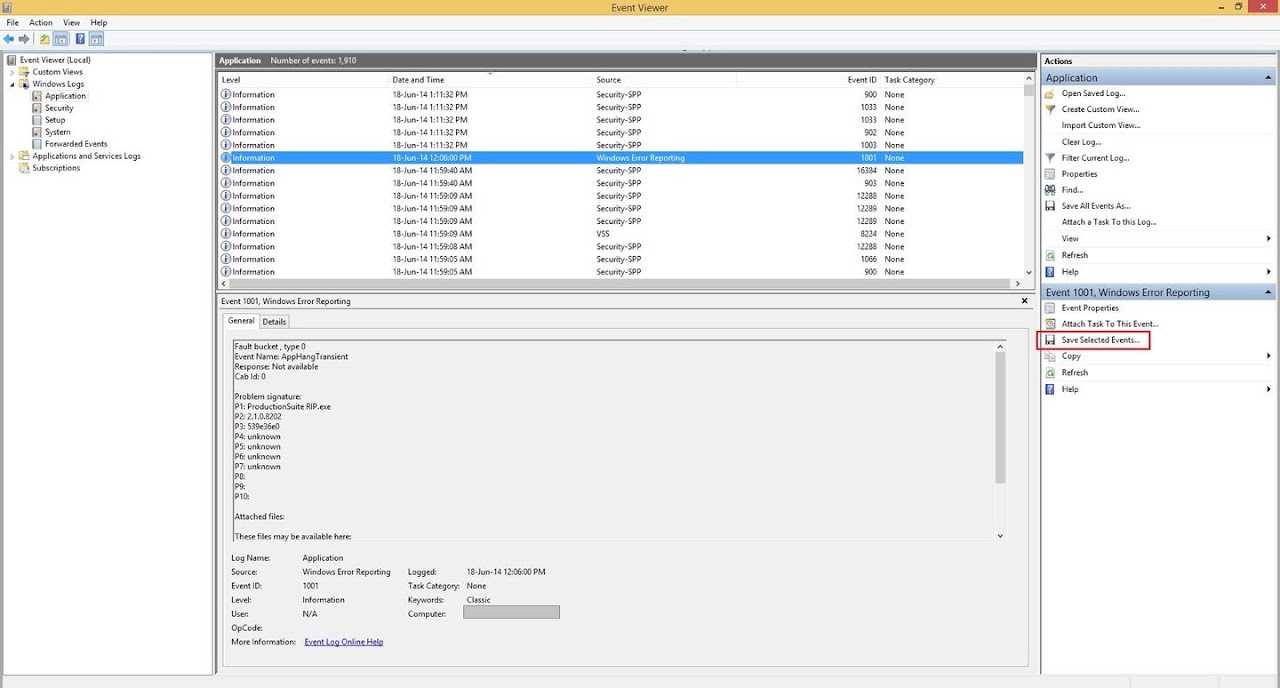
Task: Click Attach a Task To this Log
Action: coord(1109,222)
